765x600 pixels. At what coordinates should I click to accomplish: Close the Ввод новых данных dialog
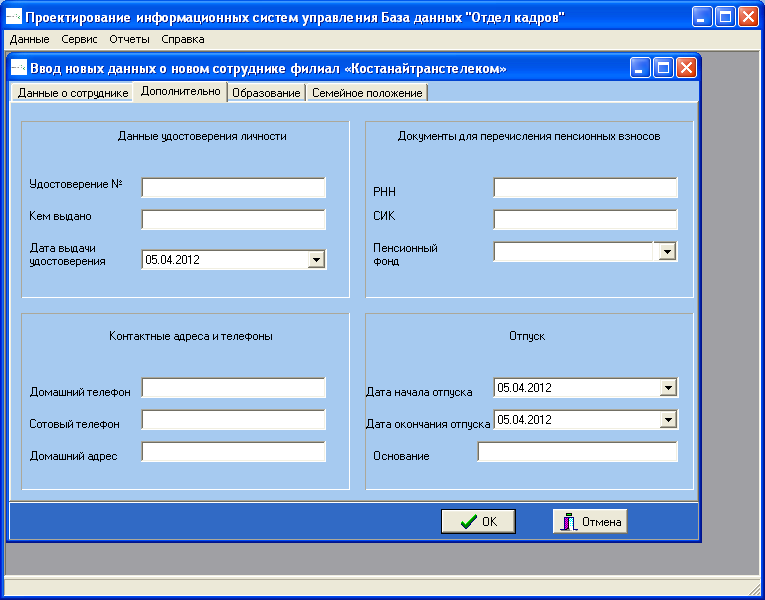[x=686, y=68]
